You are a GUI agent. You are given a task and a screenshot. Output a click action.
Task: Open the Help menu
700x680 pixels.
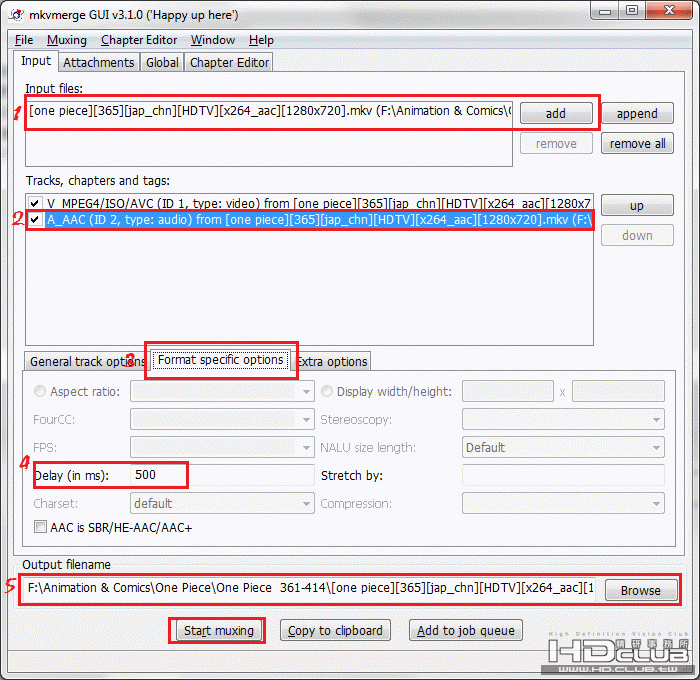click(x=261, y=40)
